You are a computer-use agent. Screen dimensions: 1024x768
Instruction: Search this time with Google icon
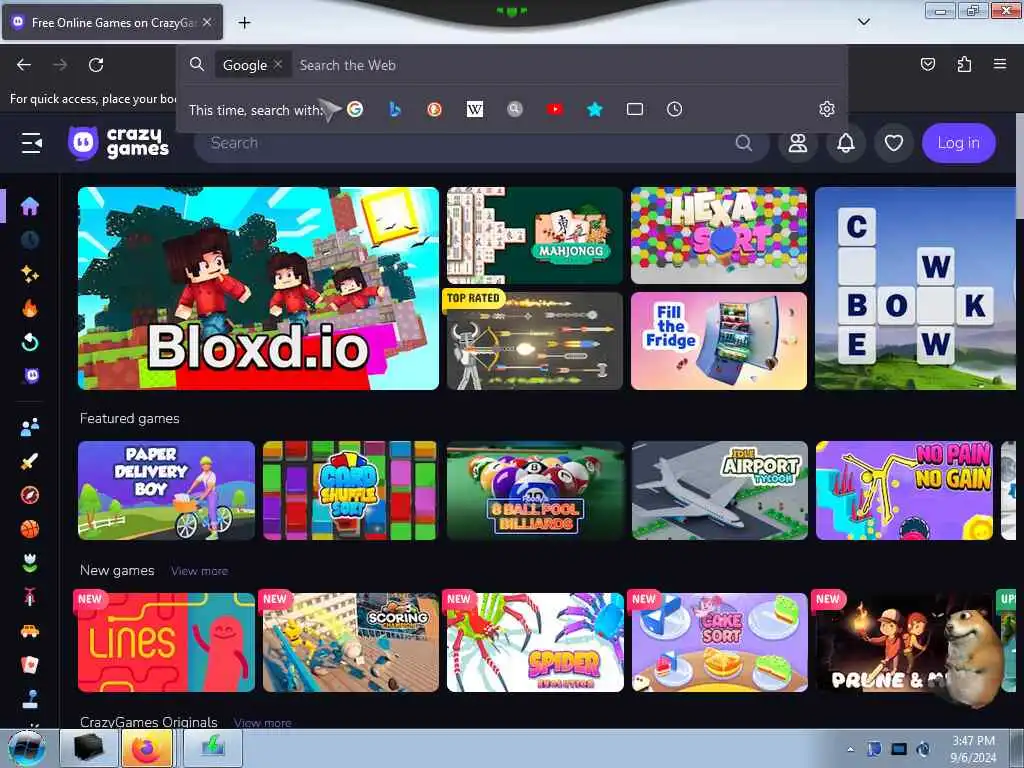[355, 109]
